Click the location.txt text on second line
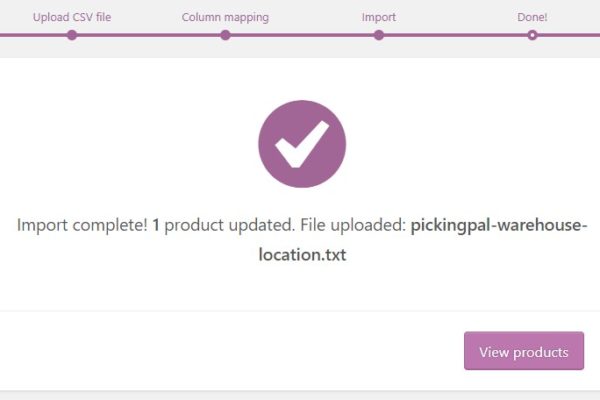The height and width of the screenshot is (400, 600). tap(301, 254)
